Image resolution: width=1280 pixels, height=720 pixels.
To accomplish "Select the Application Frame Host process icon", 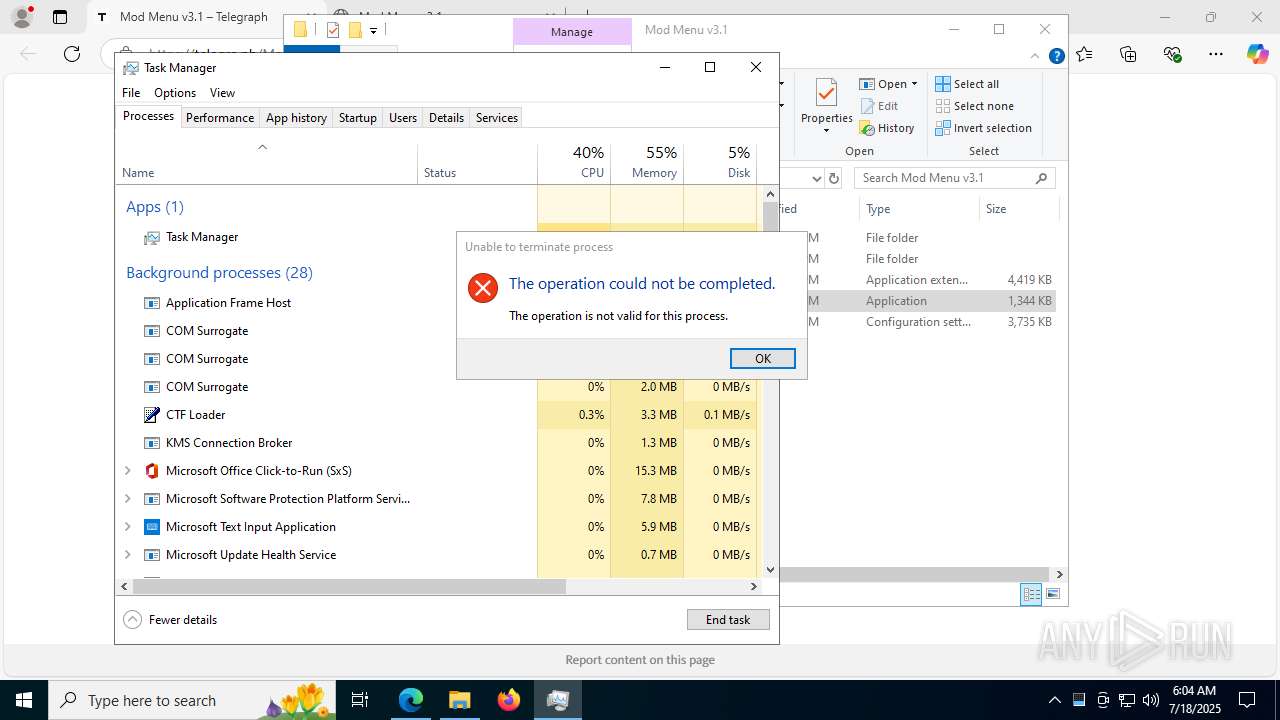I will coord(152,303).
